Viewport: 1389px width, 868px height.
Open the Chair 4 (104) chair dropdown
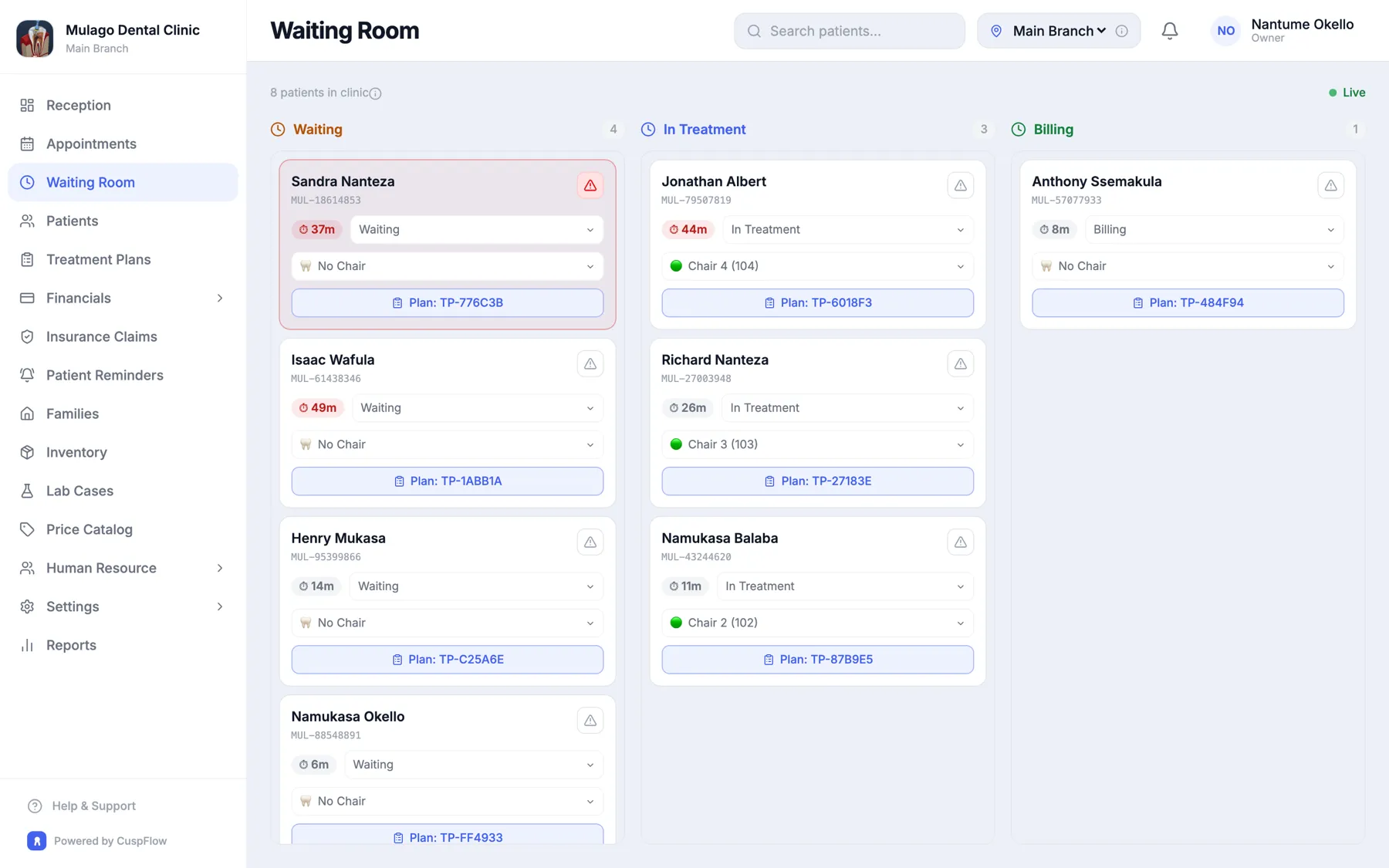[817, 266]
